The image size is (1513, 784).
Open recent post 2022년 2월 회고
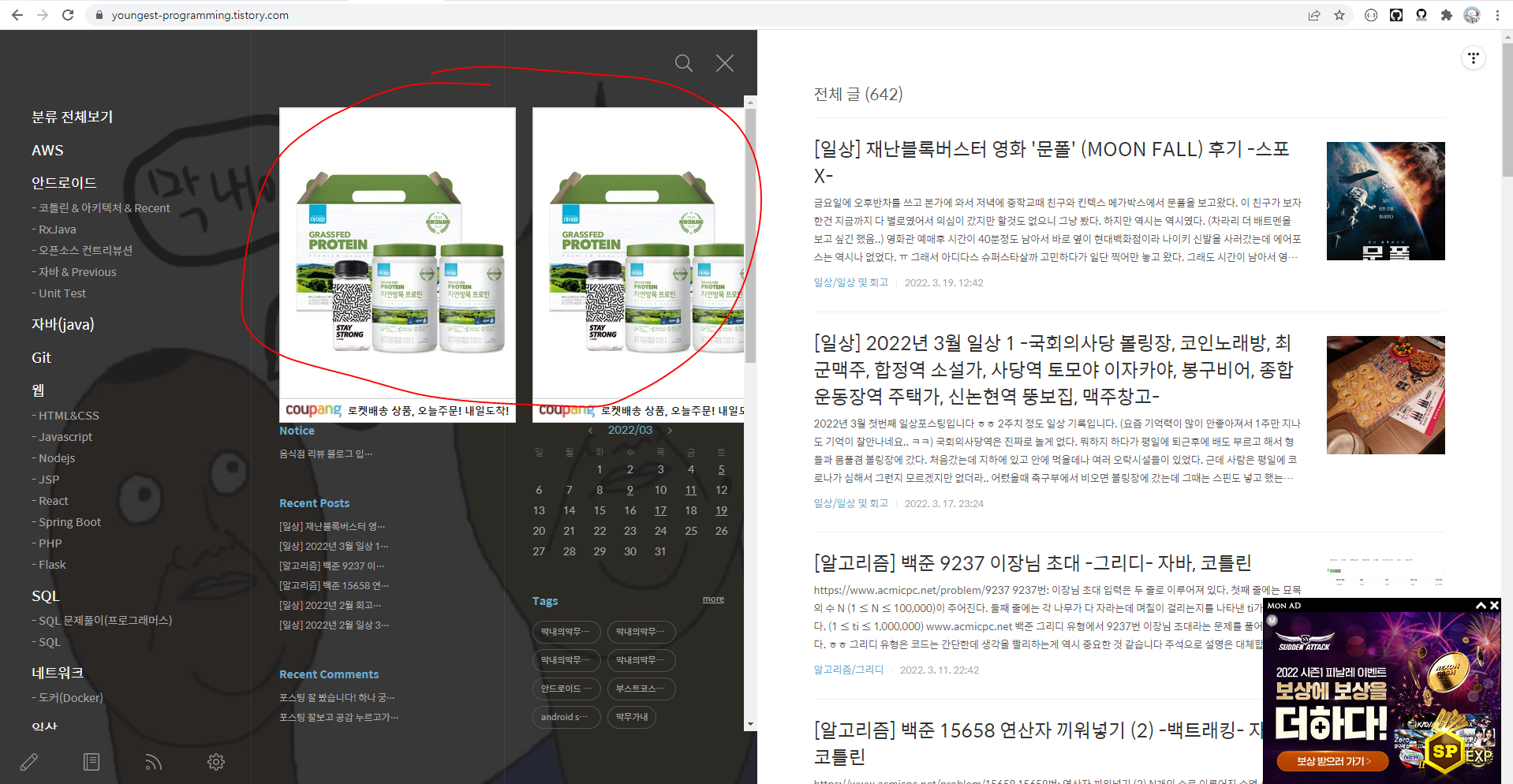(x=331, y=605)
